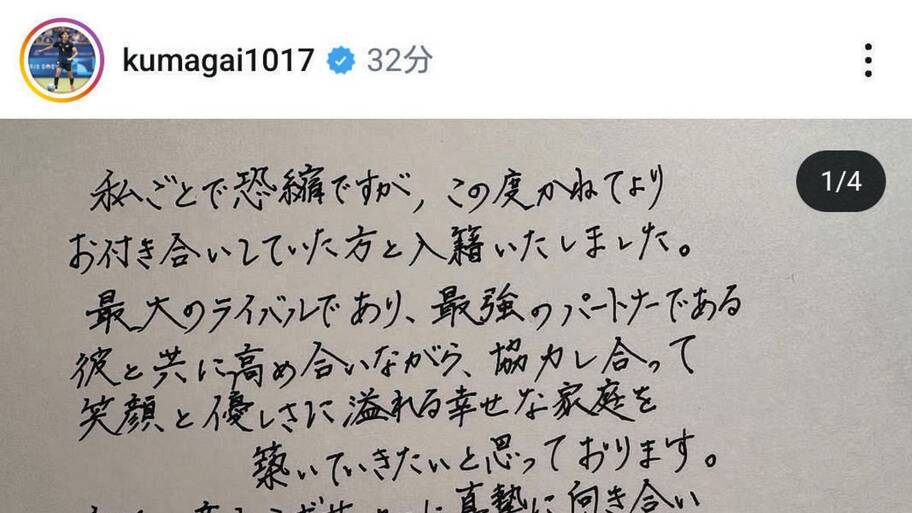Open the three-dot more options menu
Viewport: 912px width, 513px height.
click(868, 60)
